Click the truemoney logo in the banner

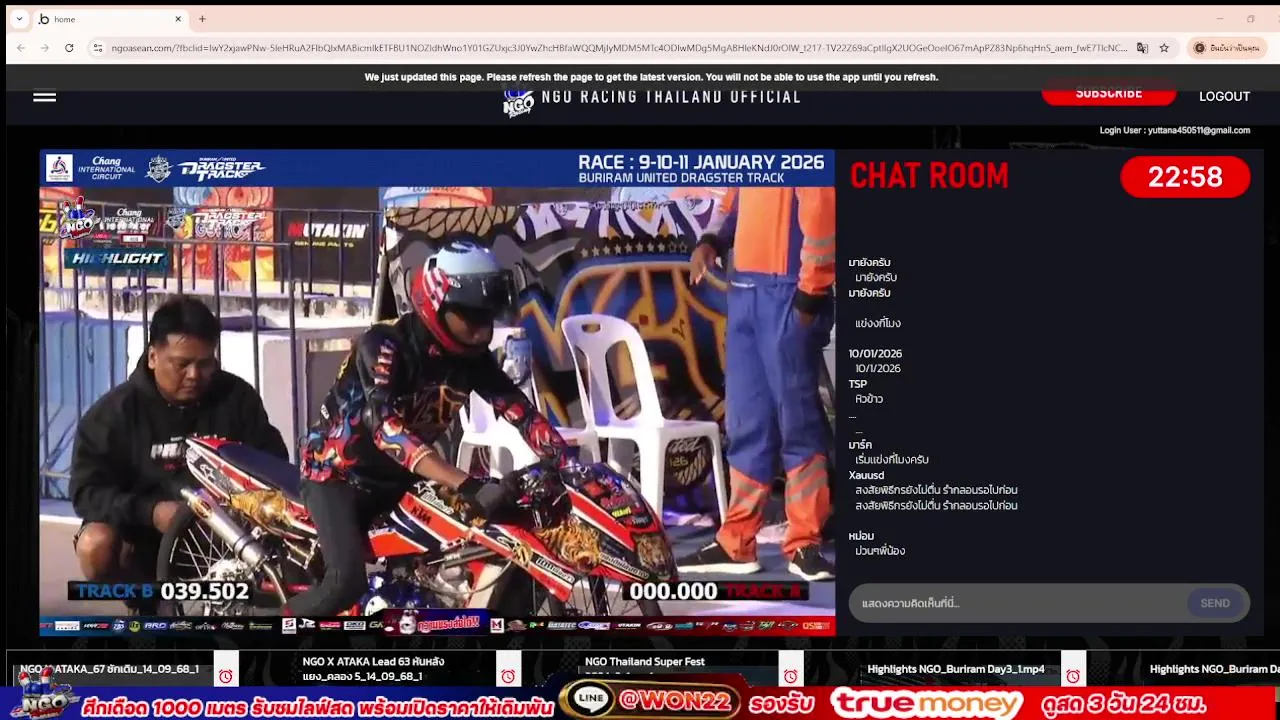(x=927, y=703)
